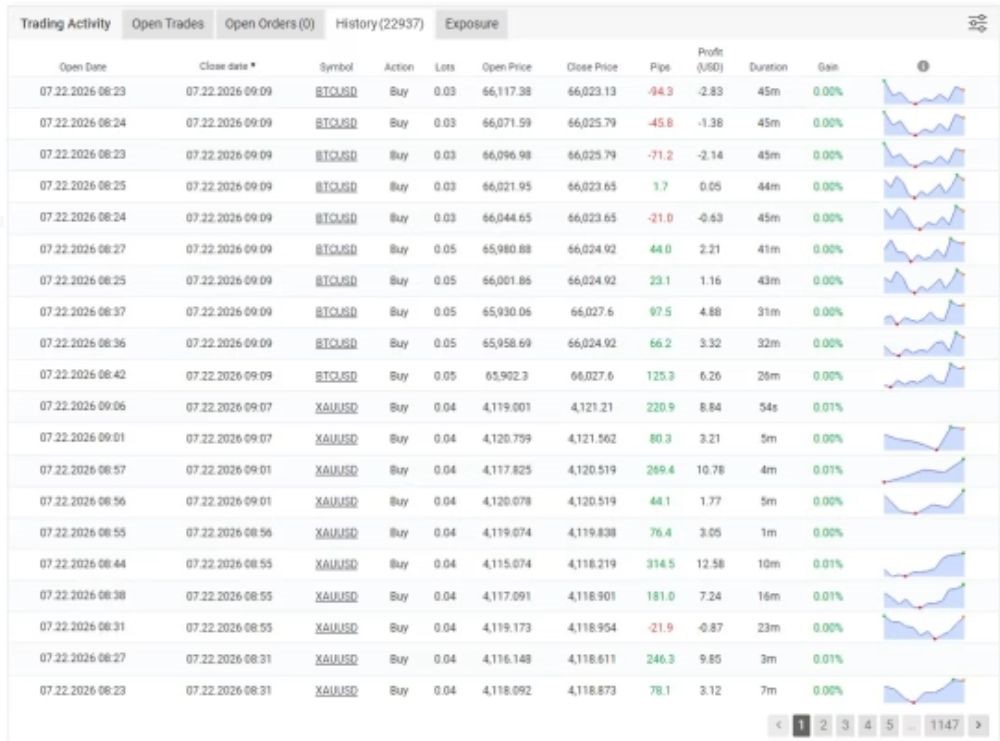Click the profit value -2.83
The height and width of the screenshot is (741, 1000).
[x=710, y=92]
